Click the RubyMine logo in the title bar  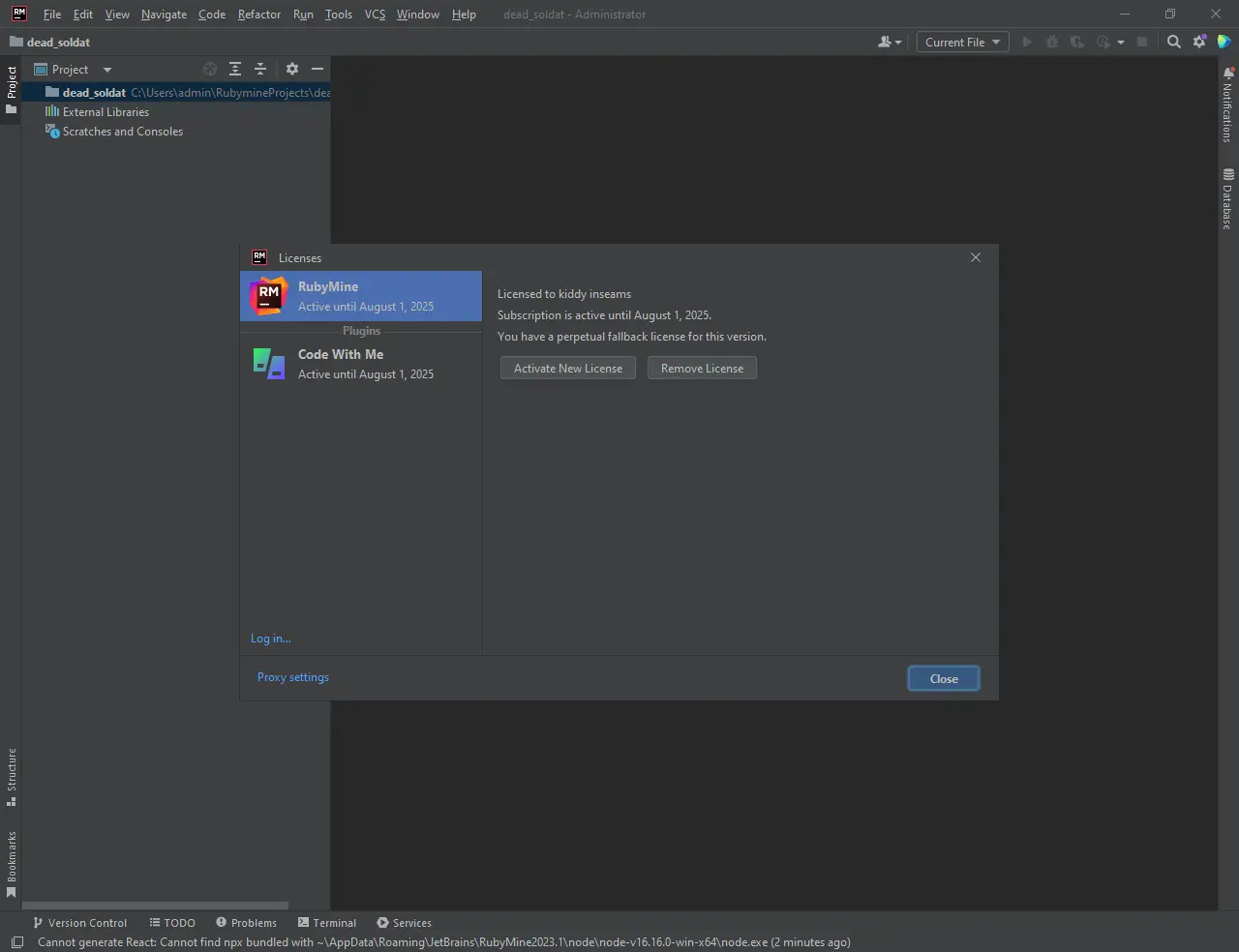pos(19,14)
